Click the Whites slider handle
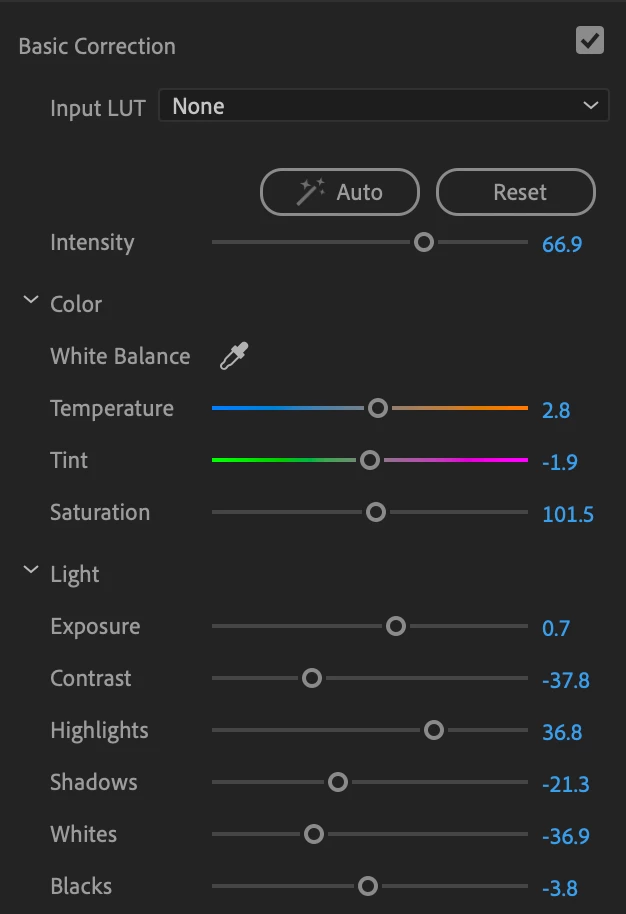This screenshot has height=914, width=626. (x=314, y=834)
